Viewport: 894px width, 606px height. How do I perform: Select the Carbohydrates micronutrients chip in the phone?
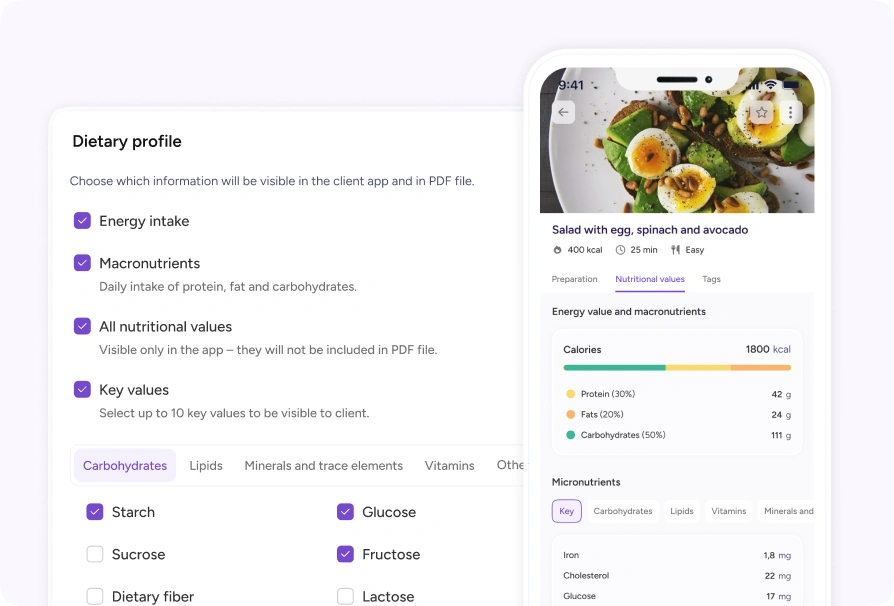tap(623, 511)
